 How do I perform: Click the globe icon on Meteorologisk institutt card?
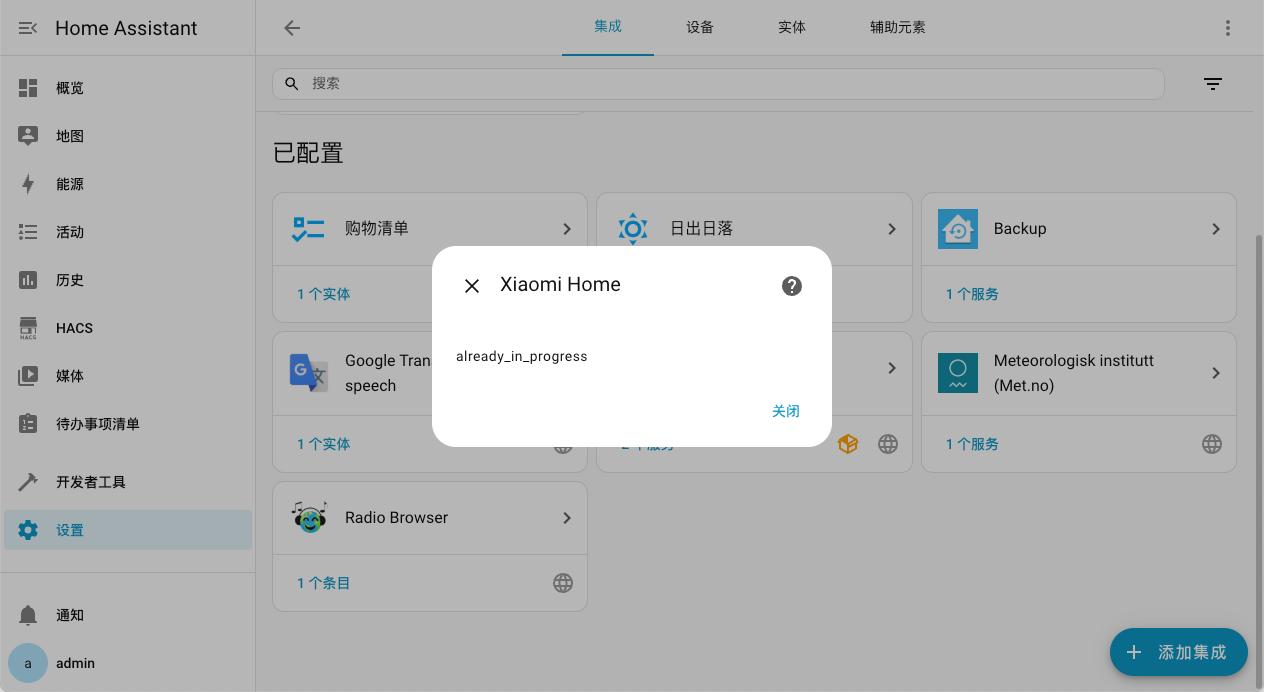[x=1211, y=443]
